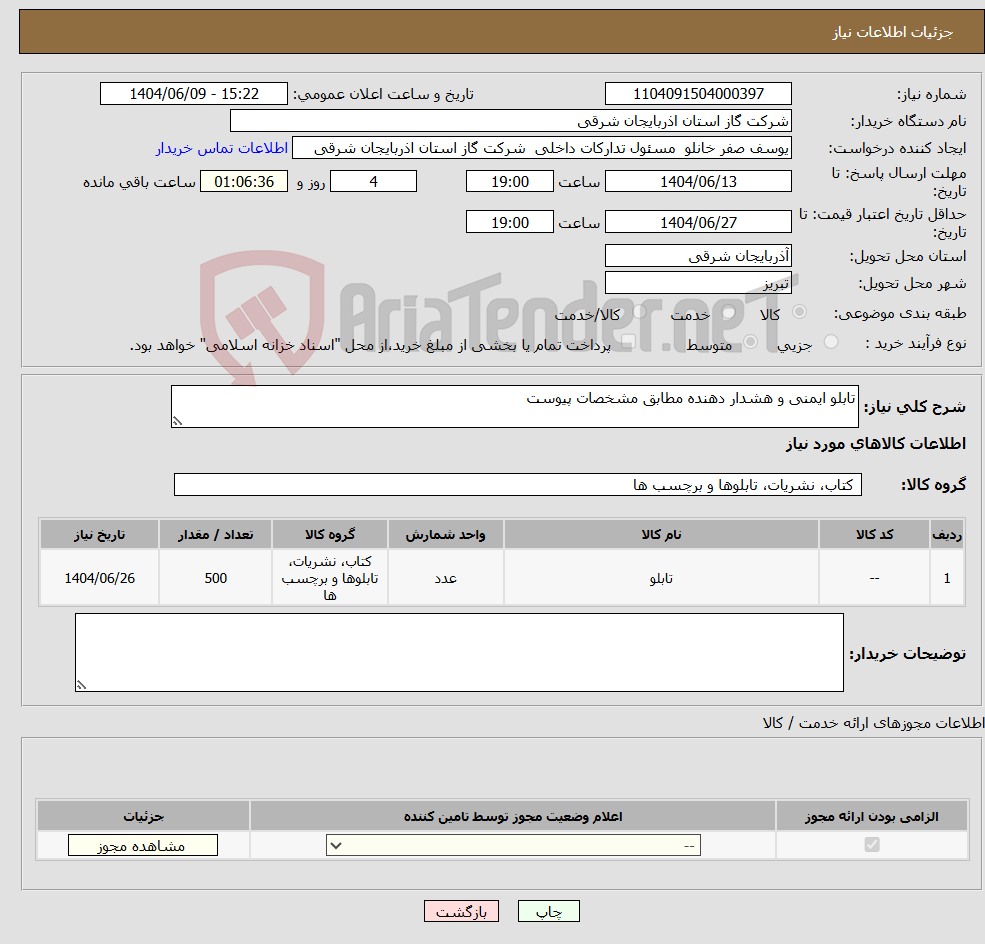Click the بازگشت (Back) button
The height and width of the screenshot is (944, 985).
pos(461,911)
